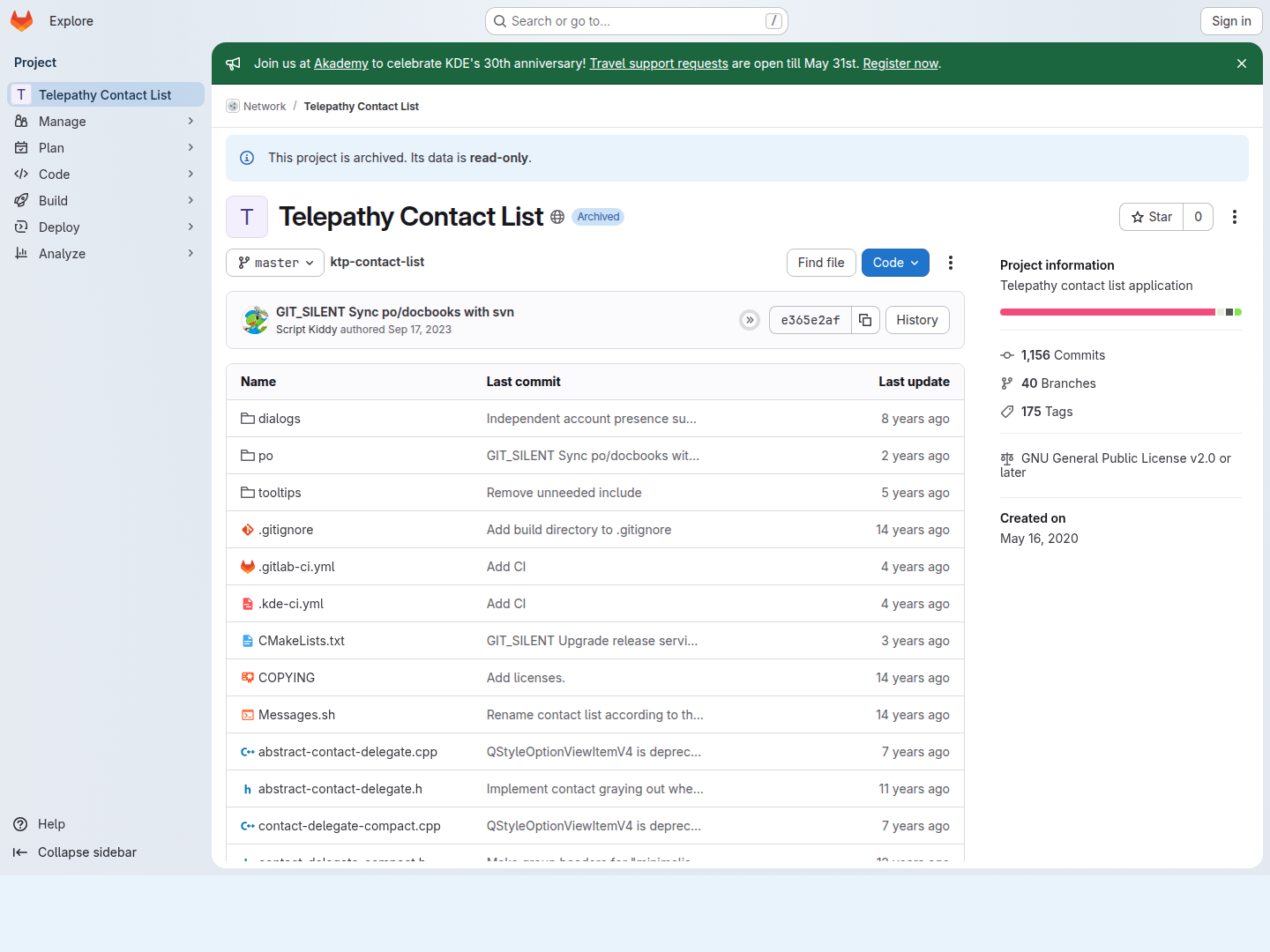Screen dimensions: 1270x952
Task: Open the Code clone dropdown
Action: (x=895, y=263)
